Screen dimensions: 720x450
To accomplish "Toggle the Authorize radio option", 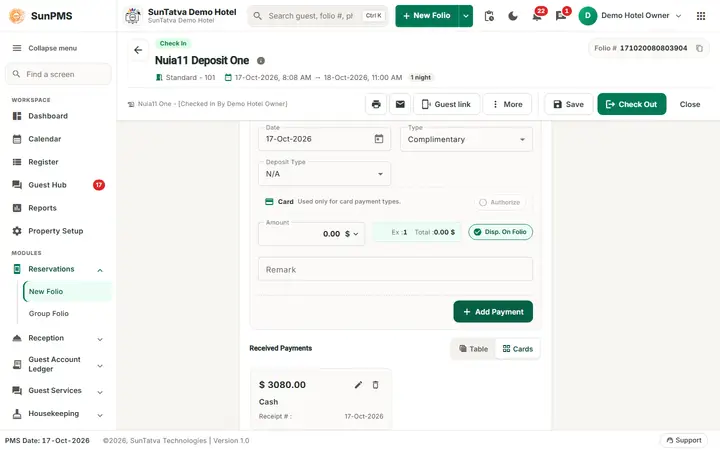I will click(x=500, y=202).
